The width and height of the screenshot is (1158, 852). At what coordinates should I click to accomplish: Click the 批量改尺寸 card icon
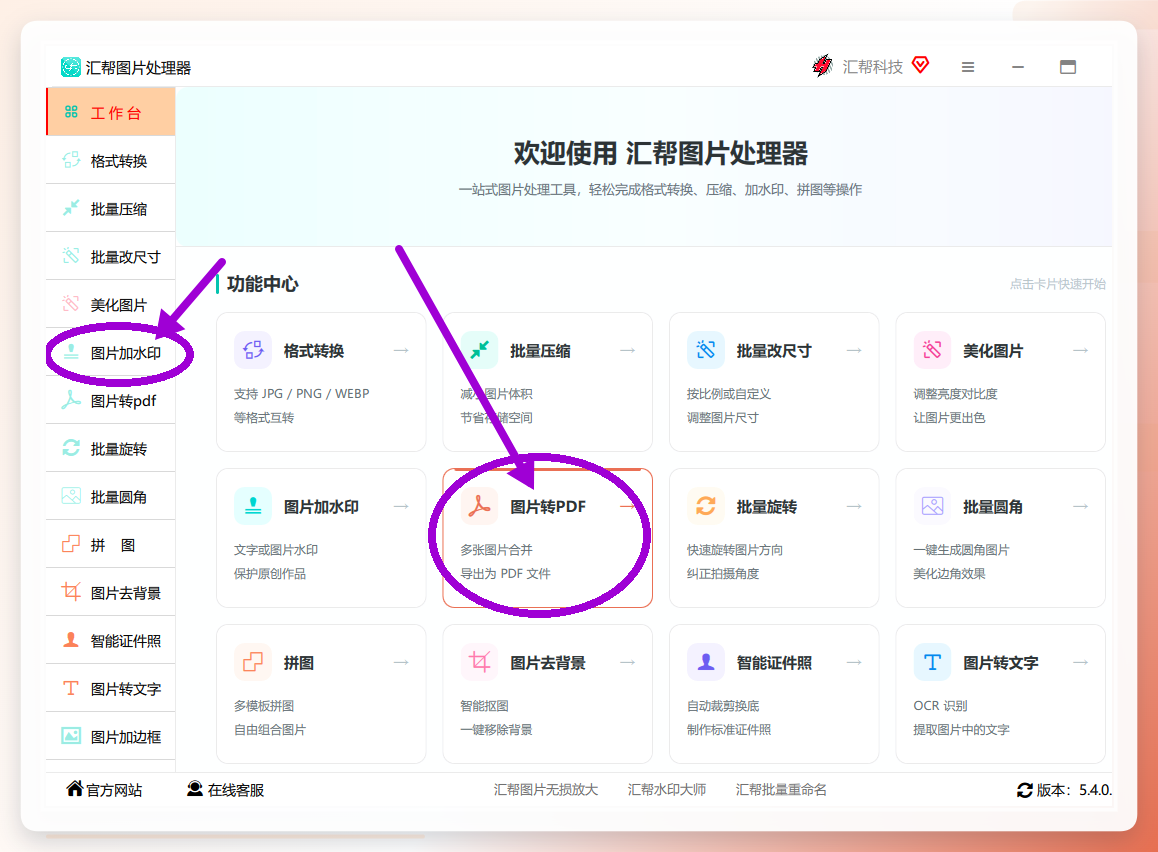pos(705,350)
